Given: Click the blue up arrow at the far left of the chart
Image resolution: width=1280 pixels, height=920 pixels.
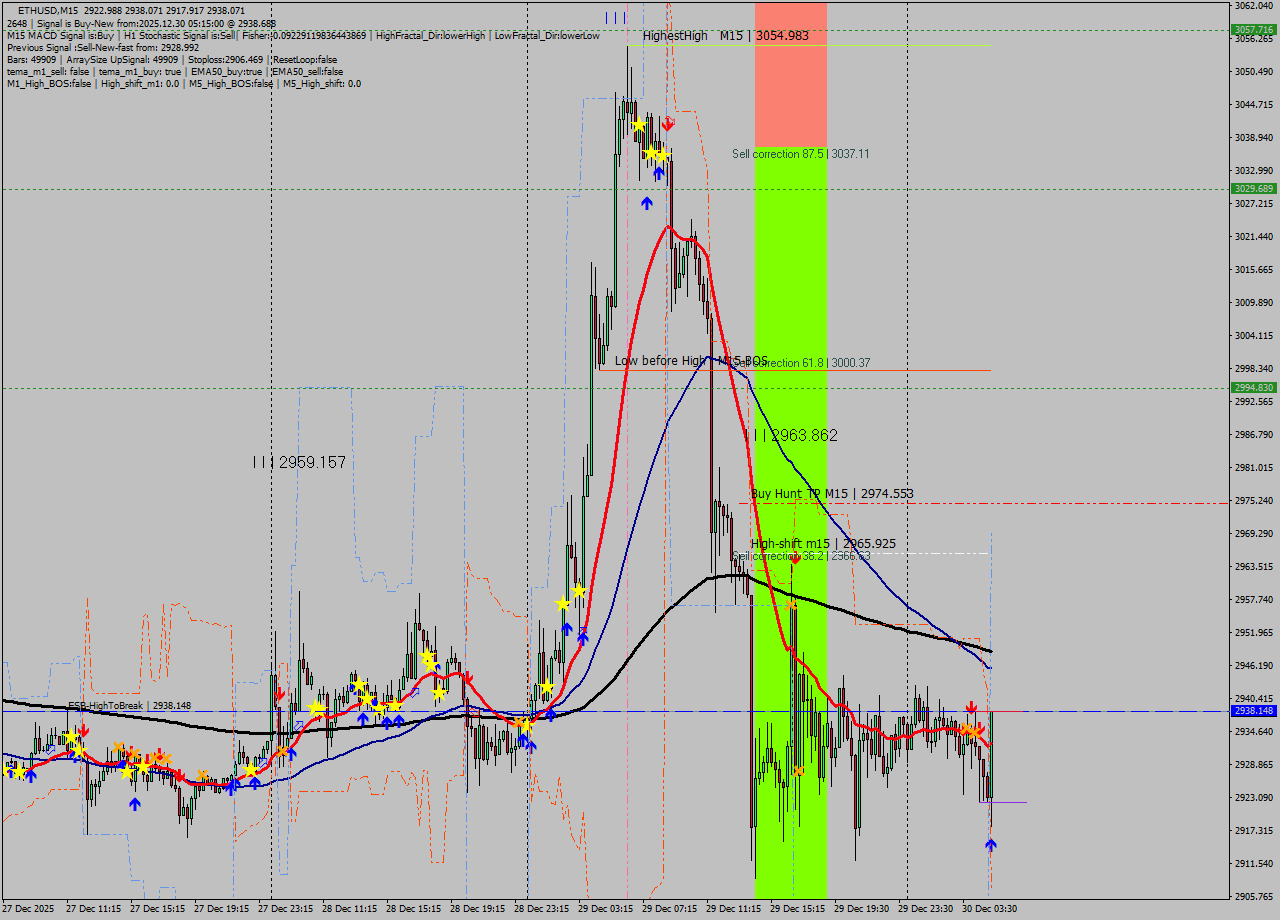Looking at the screenshot, I should tap(10, 772).
